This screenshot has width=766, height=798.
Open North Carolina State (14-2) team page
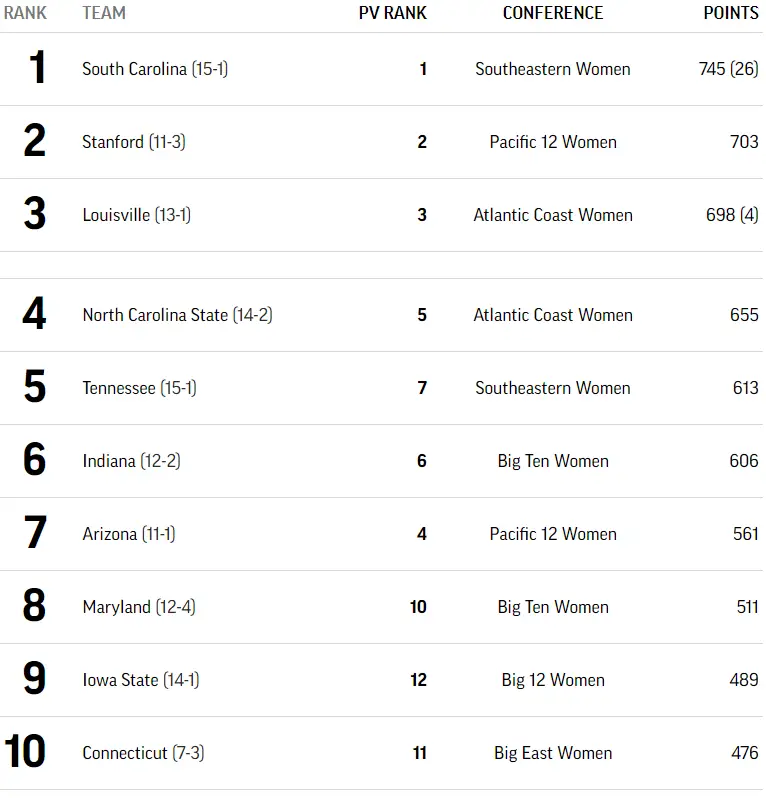click(177, 315)
